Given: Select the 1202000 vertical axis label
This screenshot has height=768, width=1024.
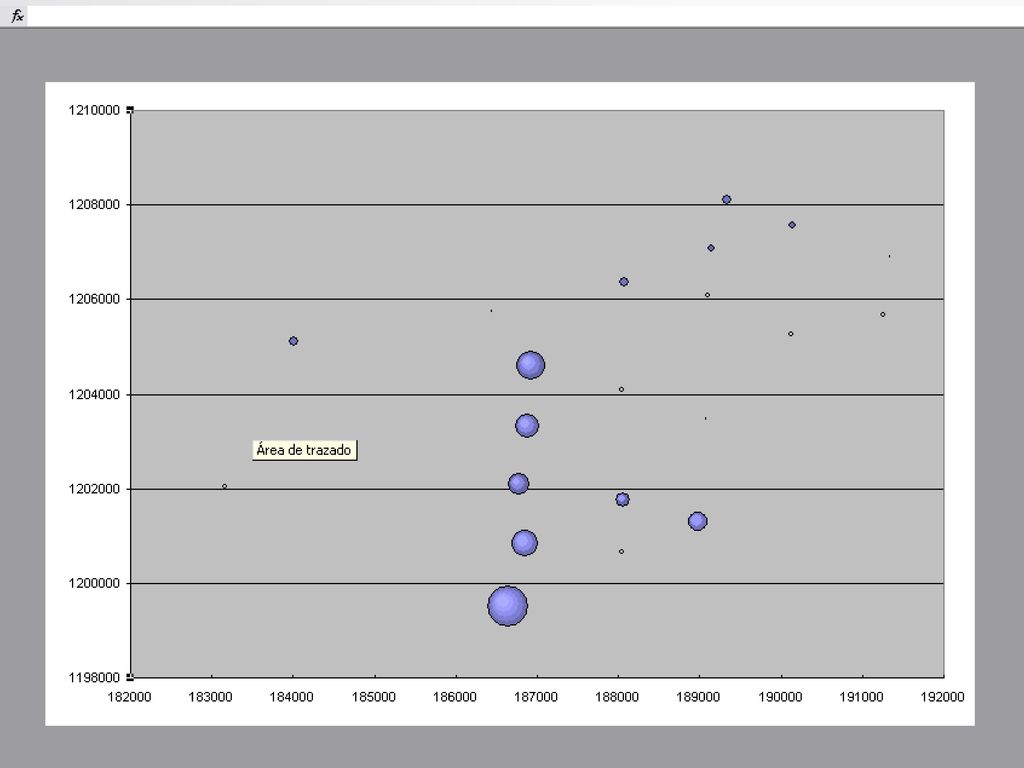Looking at the screenshot, I should (94, 489).
